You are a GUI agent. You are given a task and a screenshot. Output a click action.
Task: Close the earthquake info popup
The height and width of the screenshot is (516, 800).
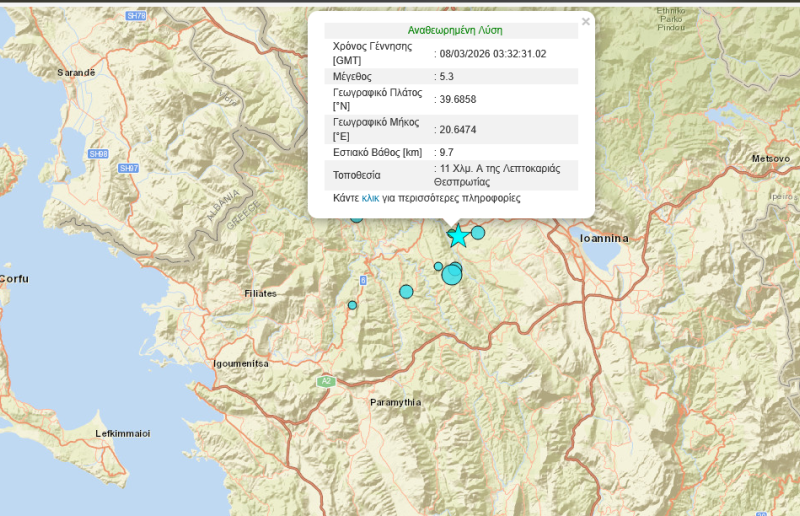click(x=586, y=21)
